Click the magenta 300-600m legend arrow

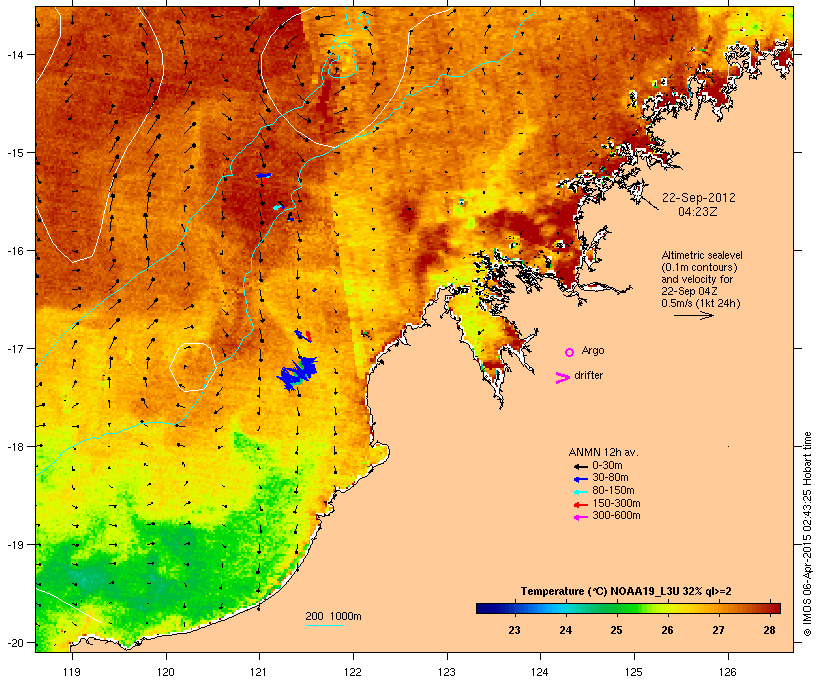coord(580,517)
